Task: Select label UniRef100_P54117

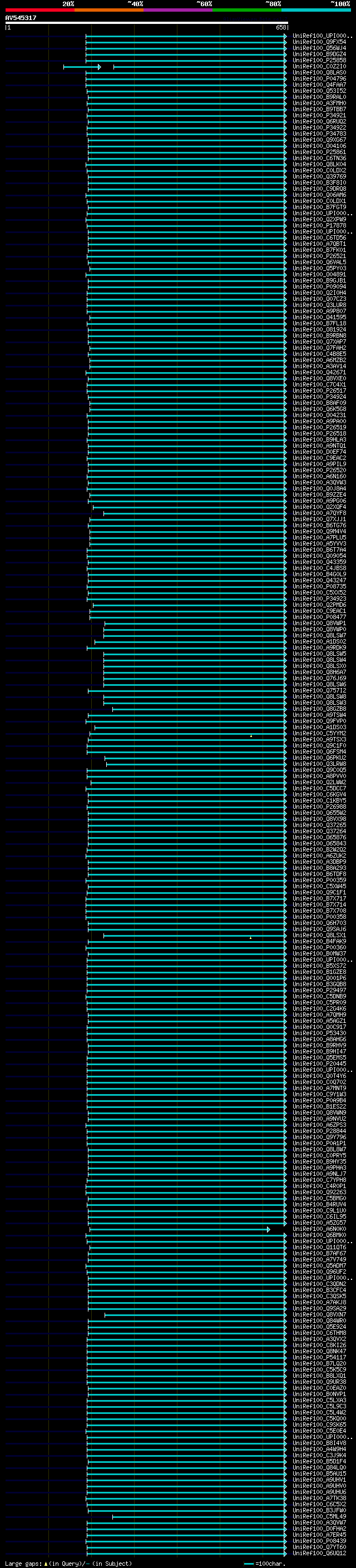Action: pyautogui.click(x=319, y=1357)
